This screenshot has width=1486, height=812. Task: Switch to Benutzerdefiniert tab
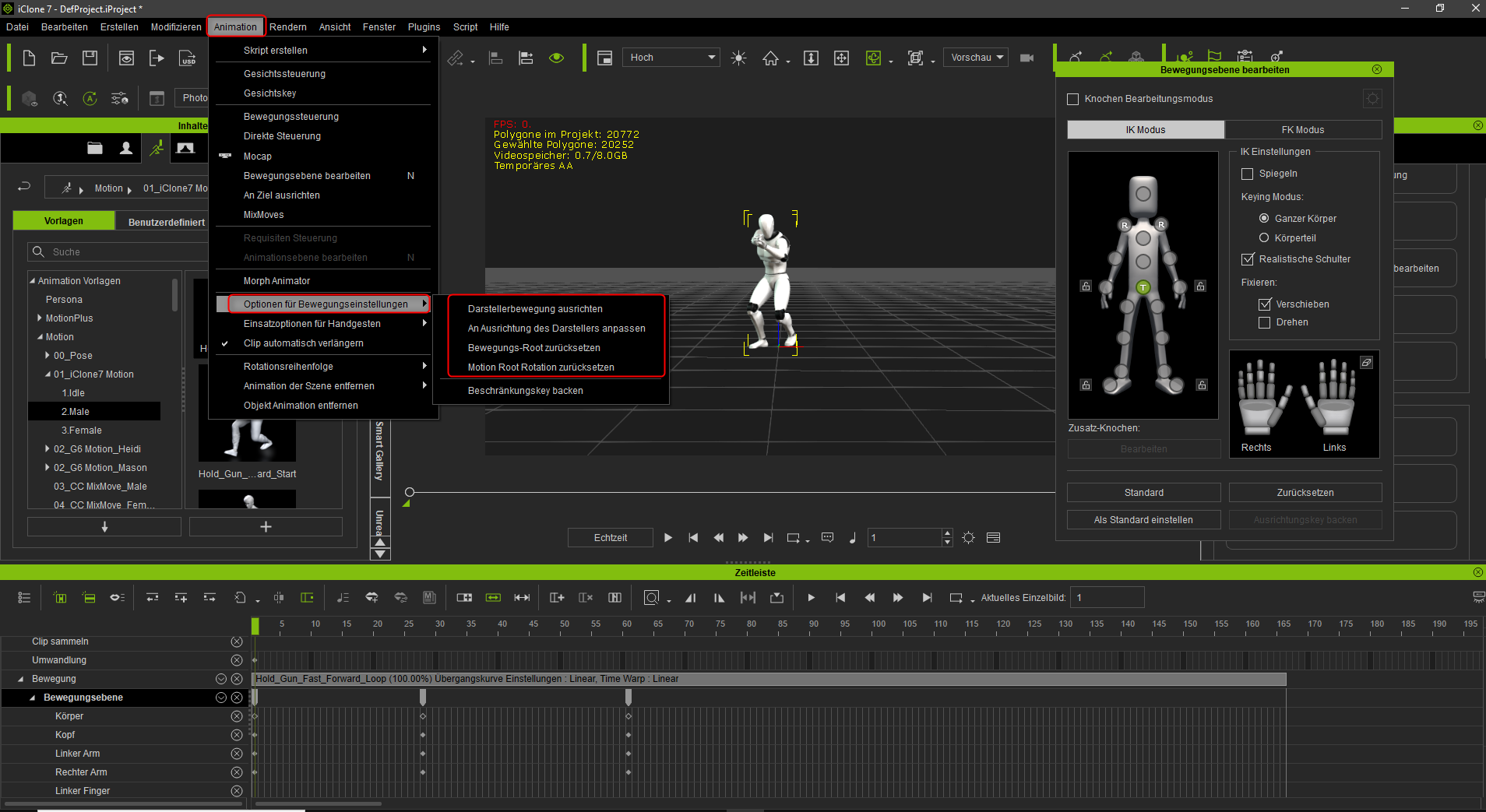point(167,222)
